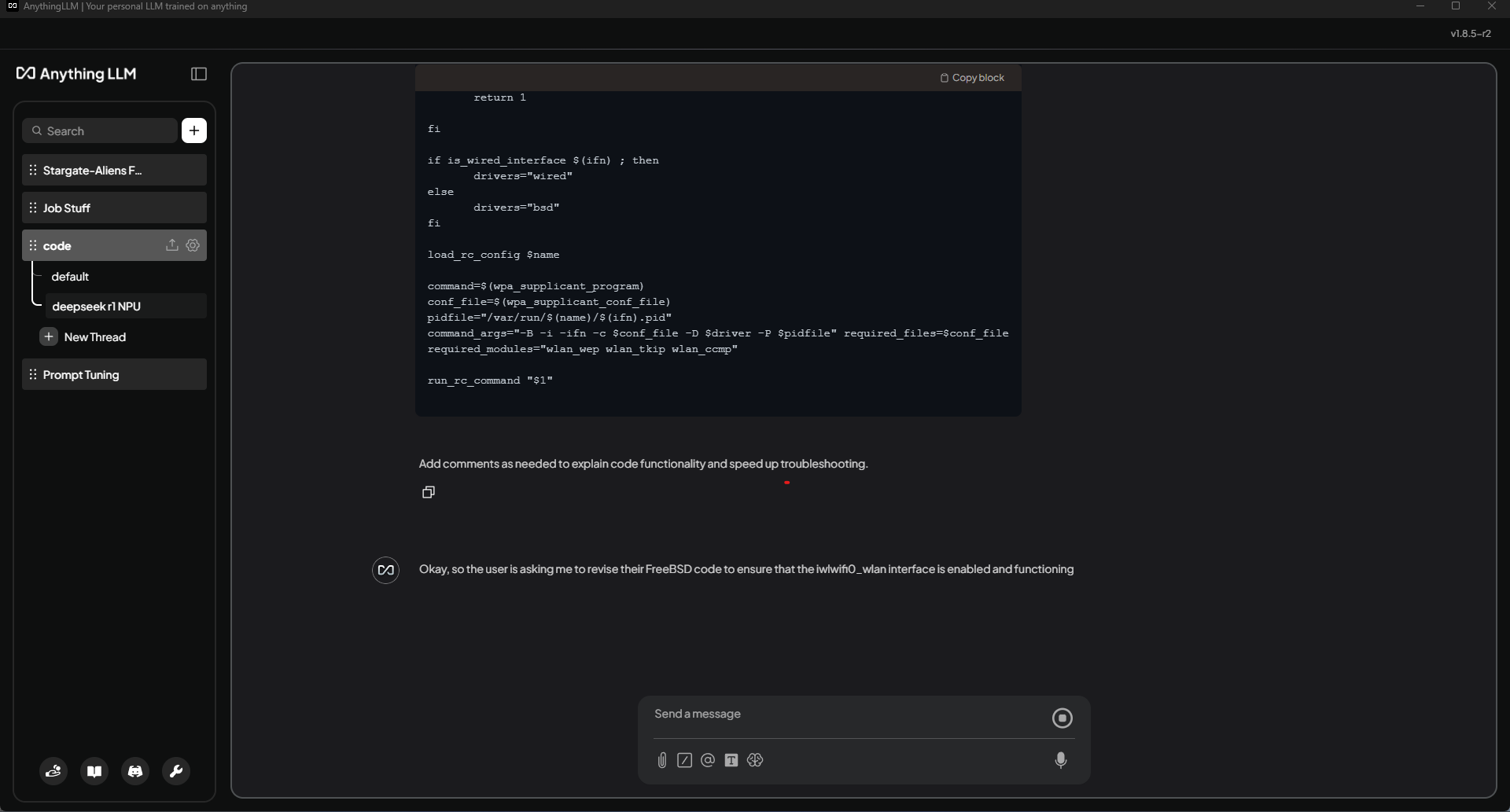This screenshot has height=812, width=1510.
Task: Maximize the AnythingLLM window
Action: [1456, 6]
